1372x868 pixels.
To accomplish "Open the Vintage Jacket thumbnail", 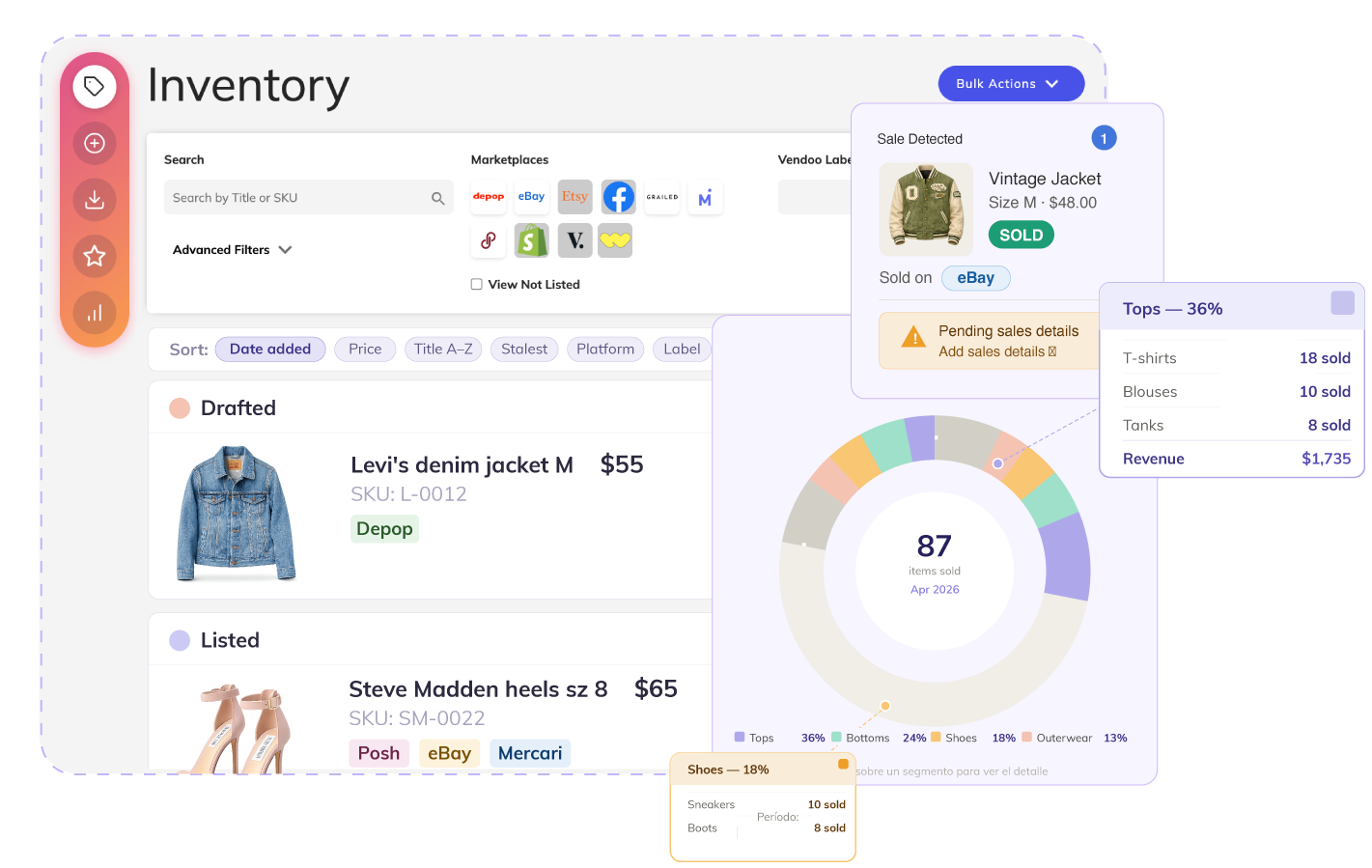I will (x=926, y=209).
